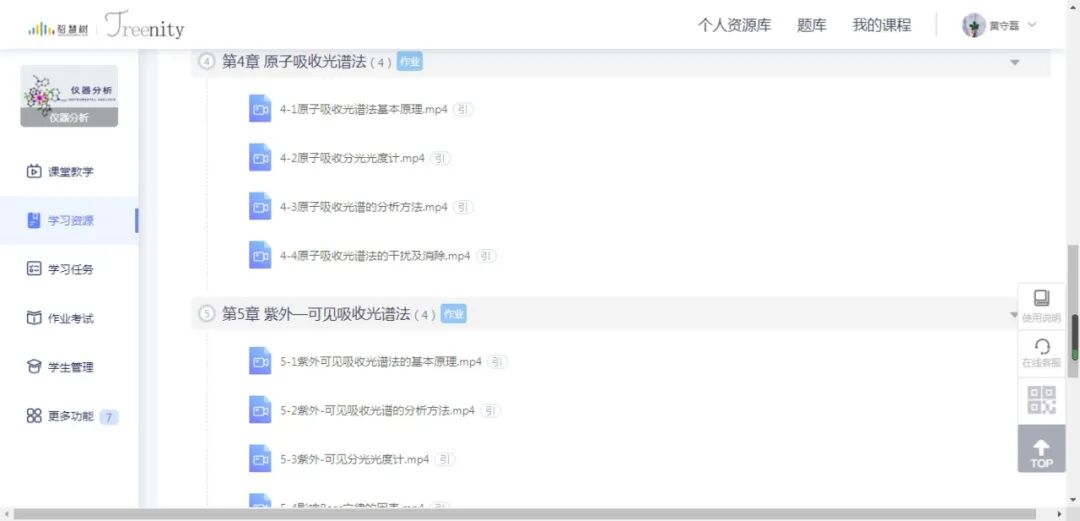Go to 学习任务 section

tap(69, 269)
